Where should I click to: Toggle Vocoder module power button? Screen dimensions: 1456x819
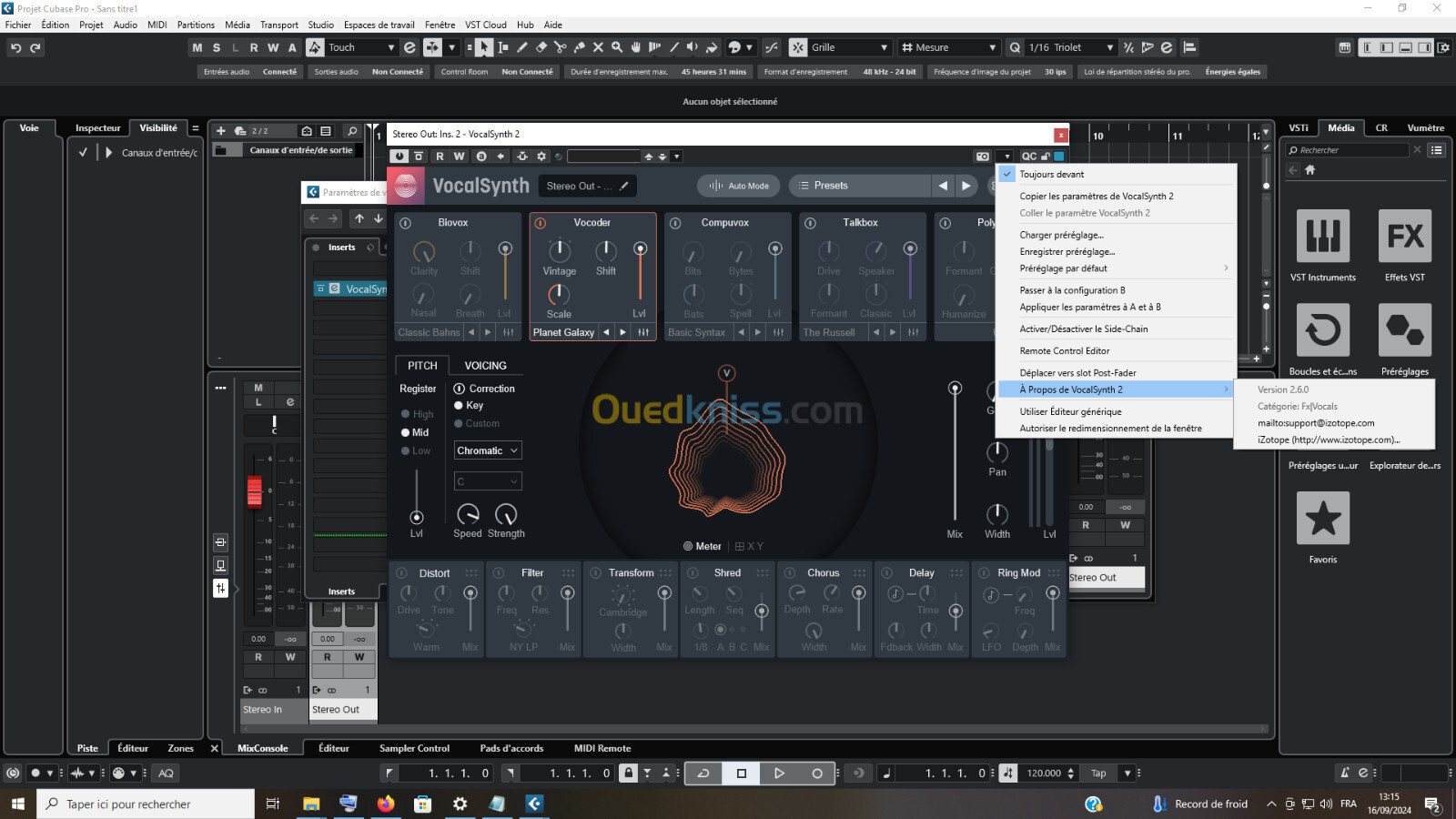tap(541, 223)
